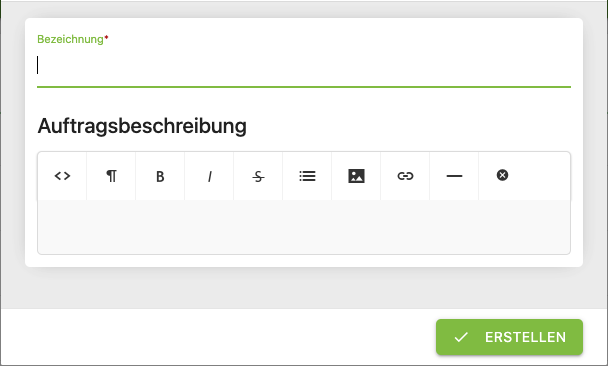
Task: Open the paragraph format options
Action: 111,176
